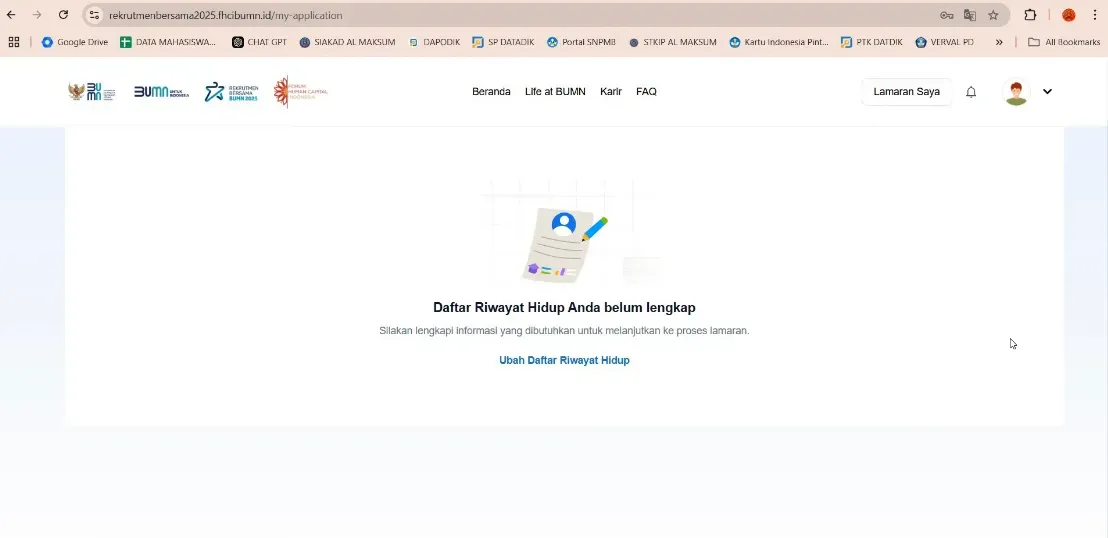Image resolution: width=1108 pixels, height=538 pixels.
Task: Open Google Drive bookmark
Action: point(75,42)
